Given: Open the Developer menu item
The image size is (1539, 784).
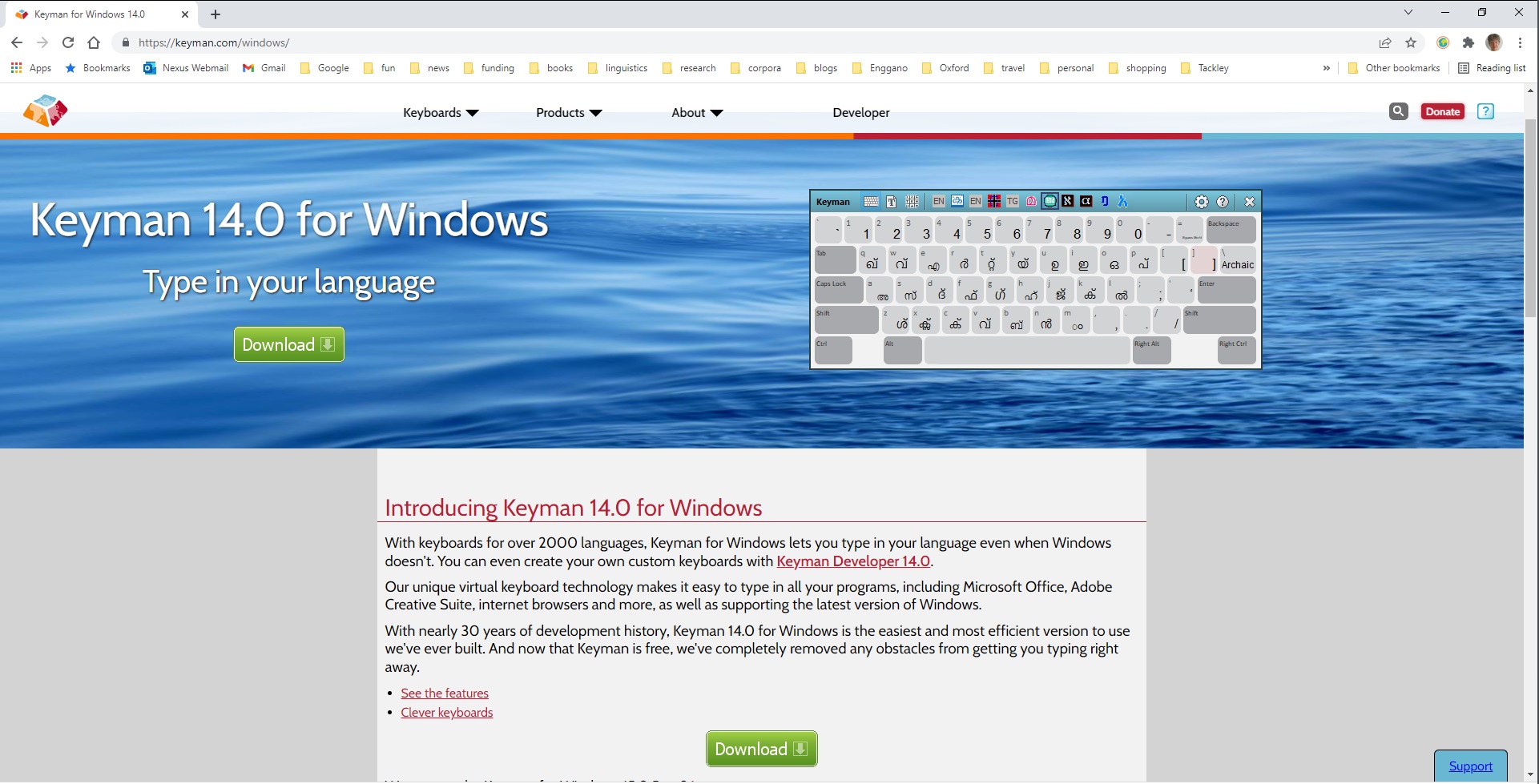Looking at the screenshot, I should point(860,113).
